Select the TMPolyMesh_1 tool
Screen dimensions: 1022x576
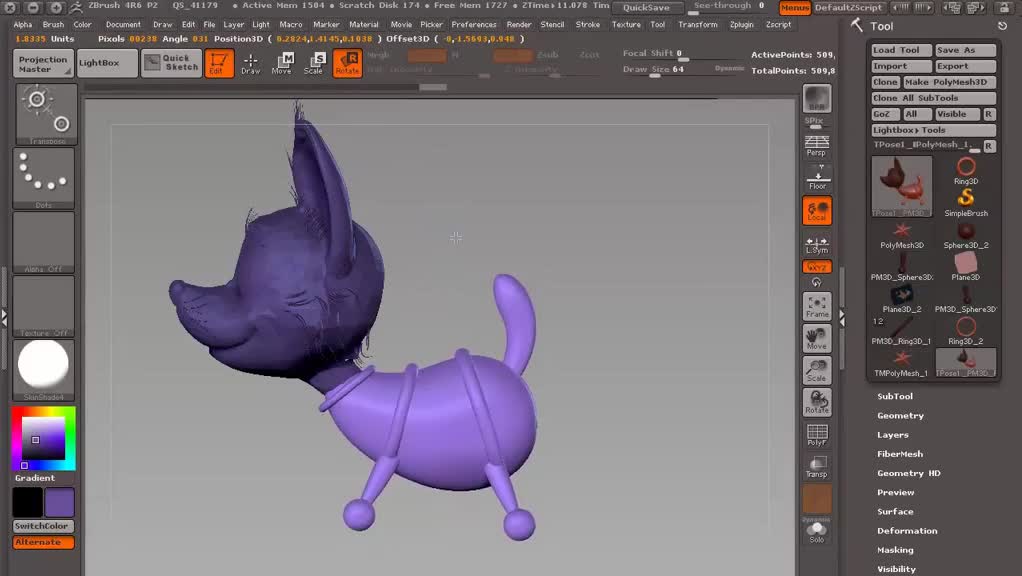(902, 362)
